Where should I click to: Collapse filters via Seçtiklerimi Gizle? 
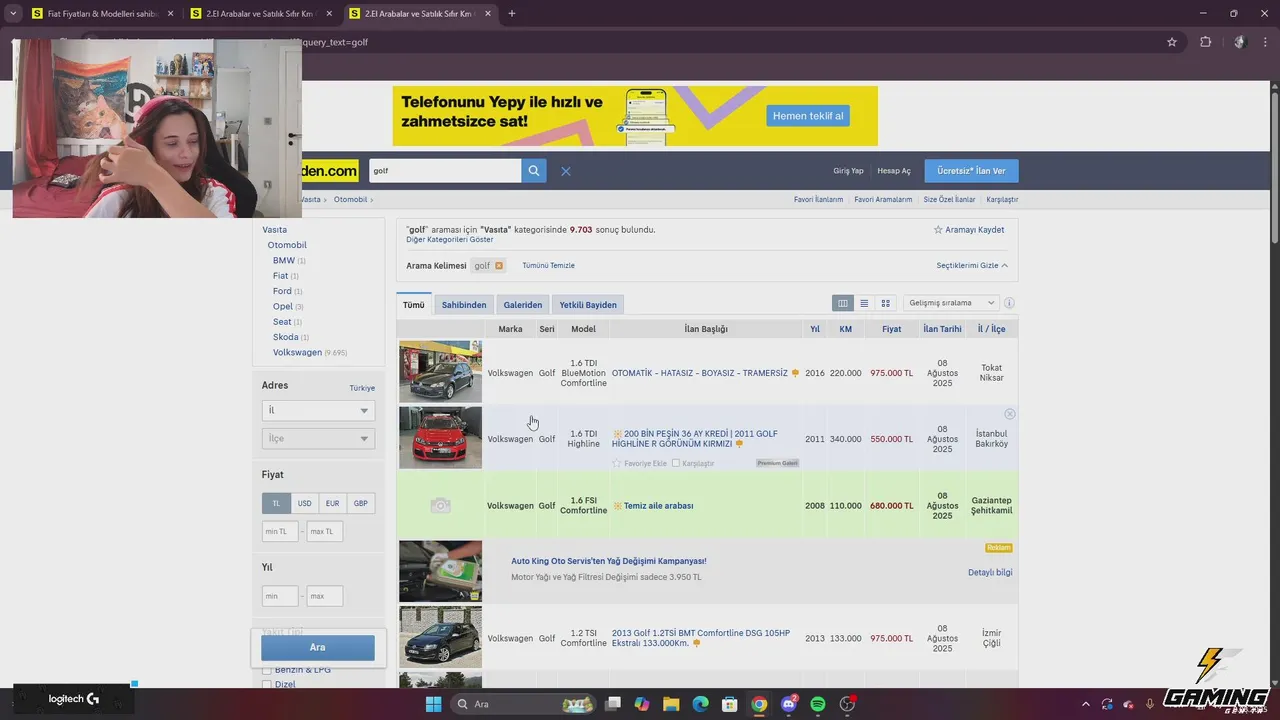tap(972, 266)
